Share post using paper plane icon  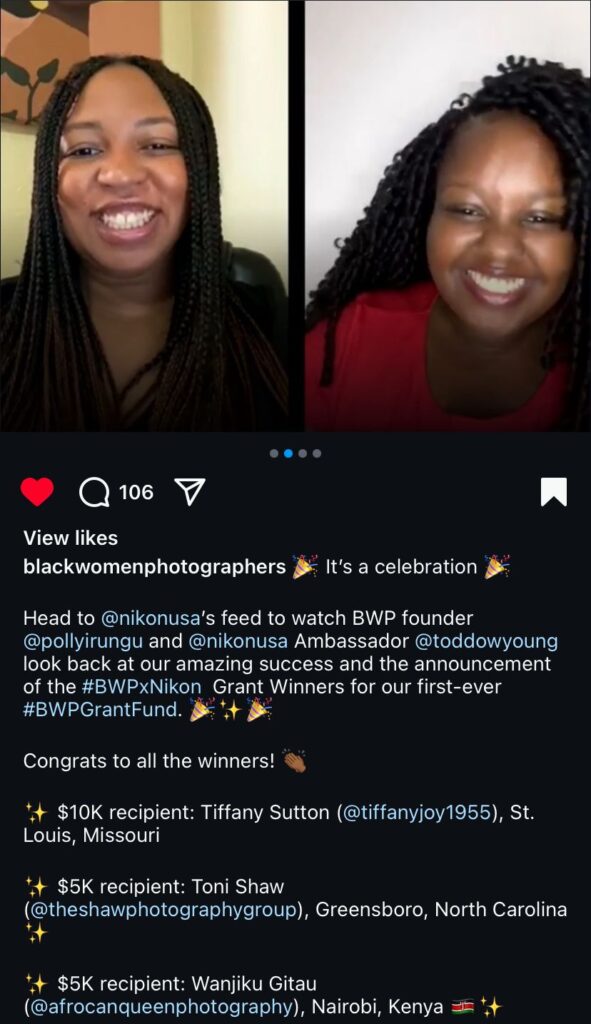click(x=190, y=492)
